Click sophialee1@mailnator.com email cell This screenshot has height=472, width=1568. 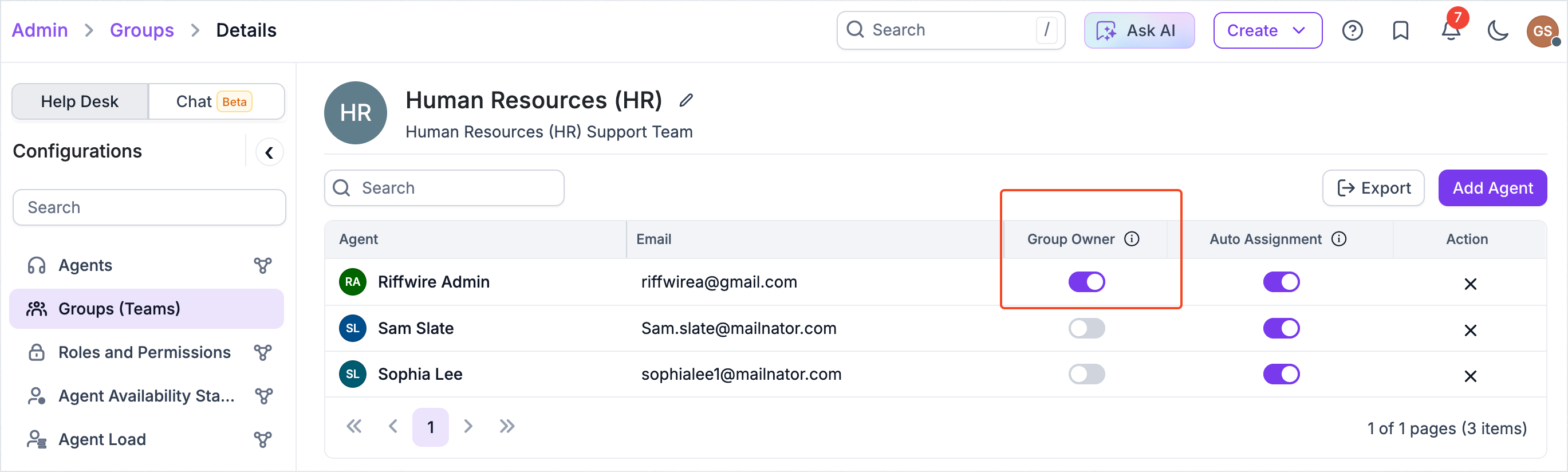click(741, 374)
